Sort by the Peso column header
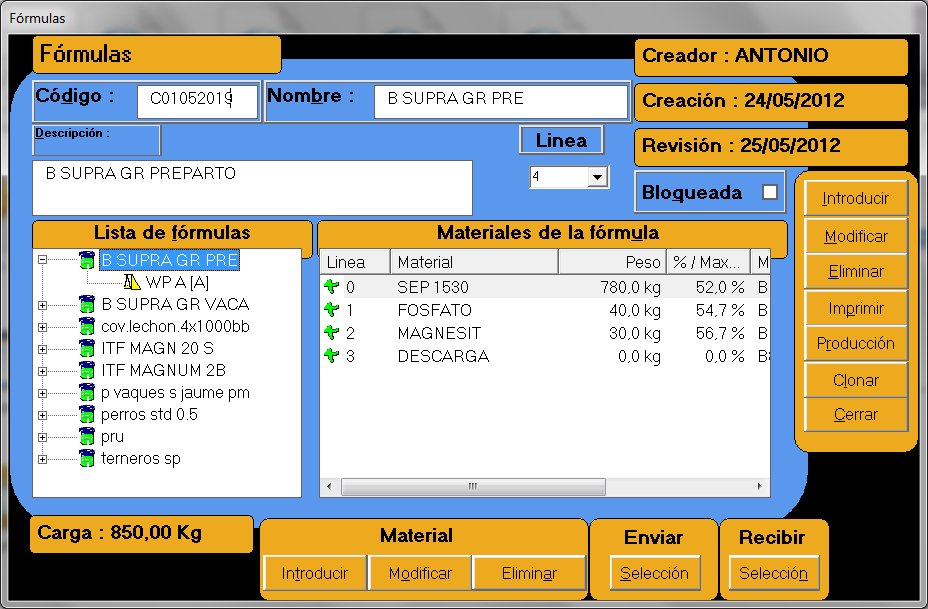 coord(612,262)
